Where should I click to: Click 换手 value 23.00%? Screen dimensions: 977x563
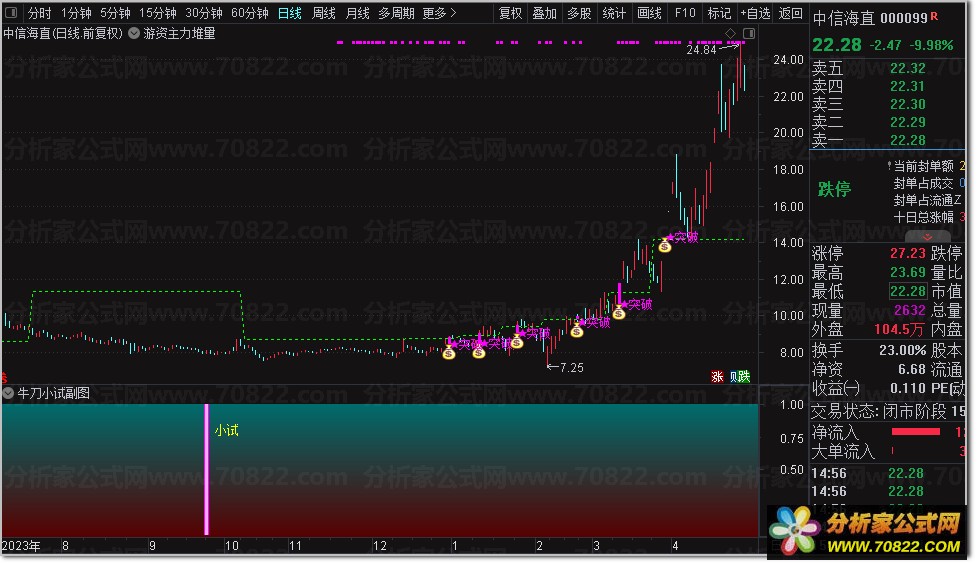903,350
